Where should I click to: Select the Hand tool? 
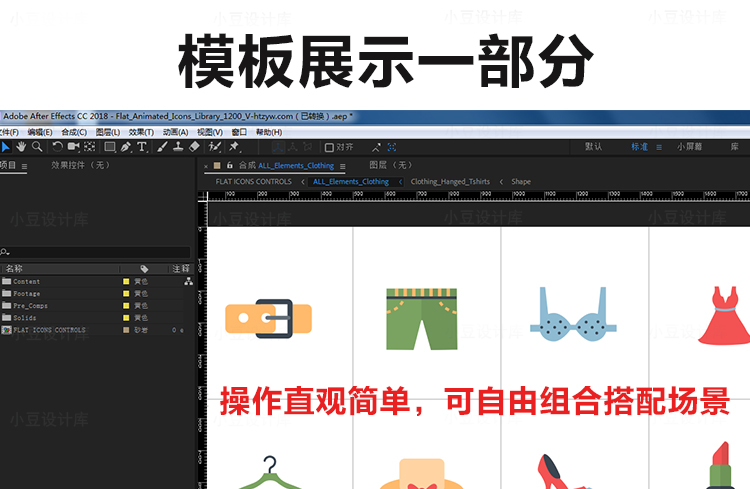pyautogui.click(x=21, y=147)
